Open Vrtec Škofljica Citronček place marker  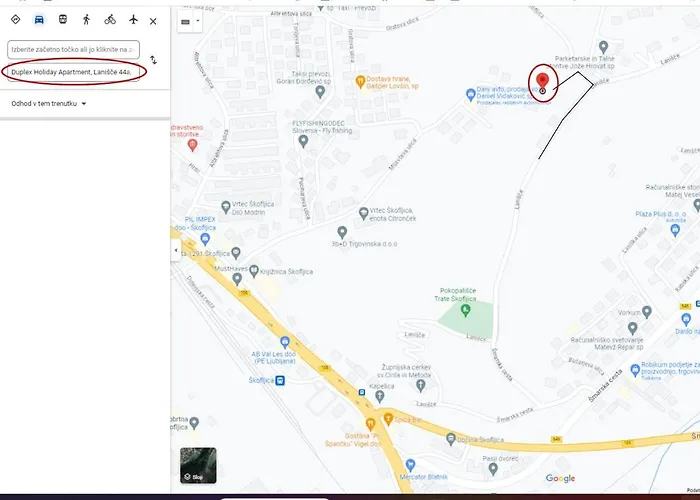364,213
